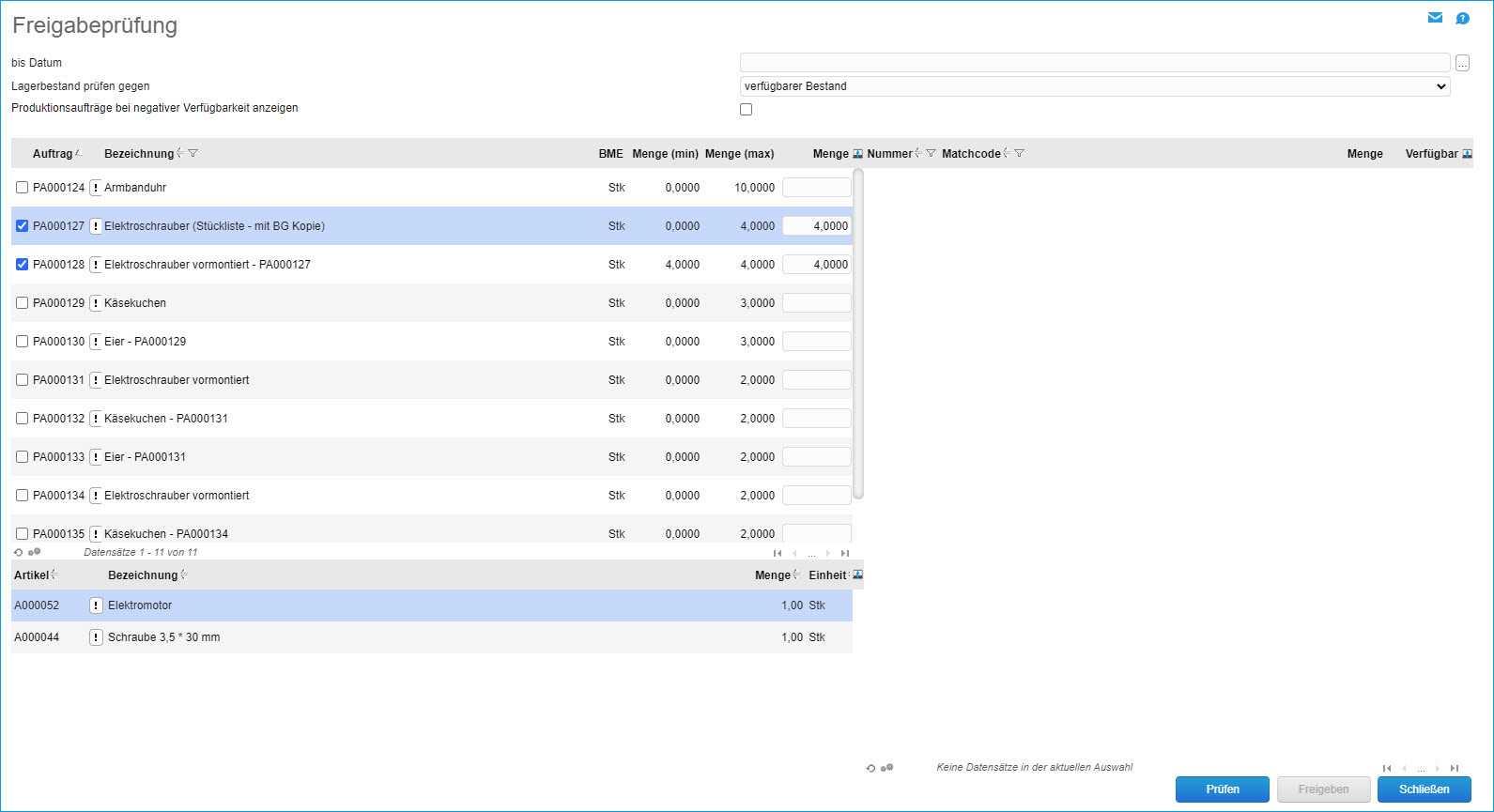Click the envelope message icon
The height and width of the screenshot is (812, 1494).
[x=1435, y=18]
